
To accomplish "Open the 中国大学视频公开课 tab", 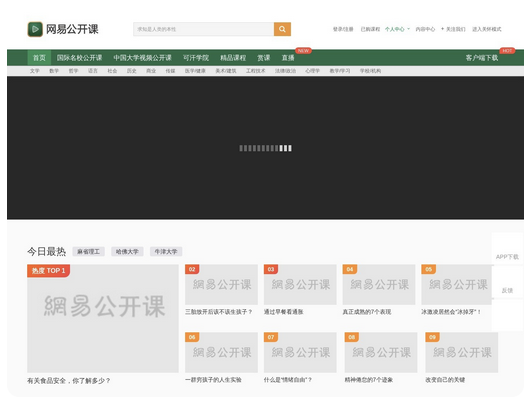I will click(x=142, y=58).
